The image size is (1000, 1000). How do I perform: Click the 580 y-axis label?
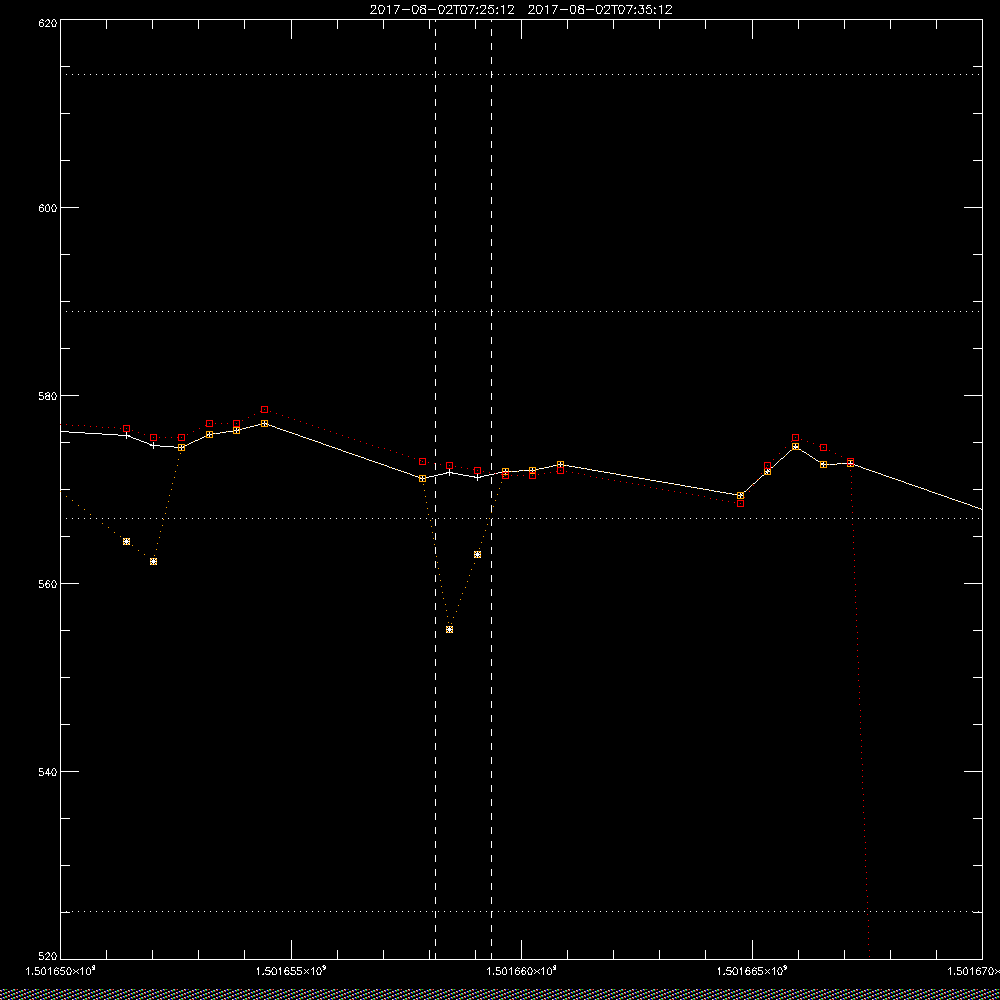(48, 395)
